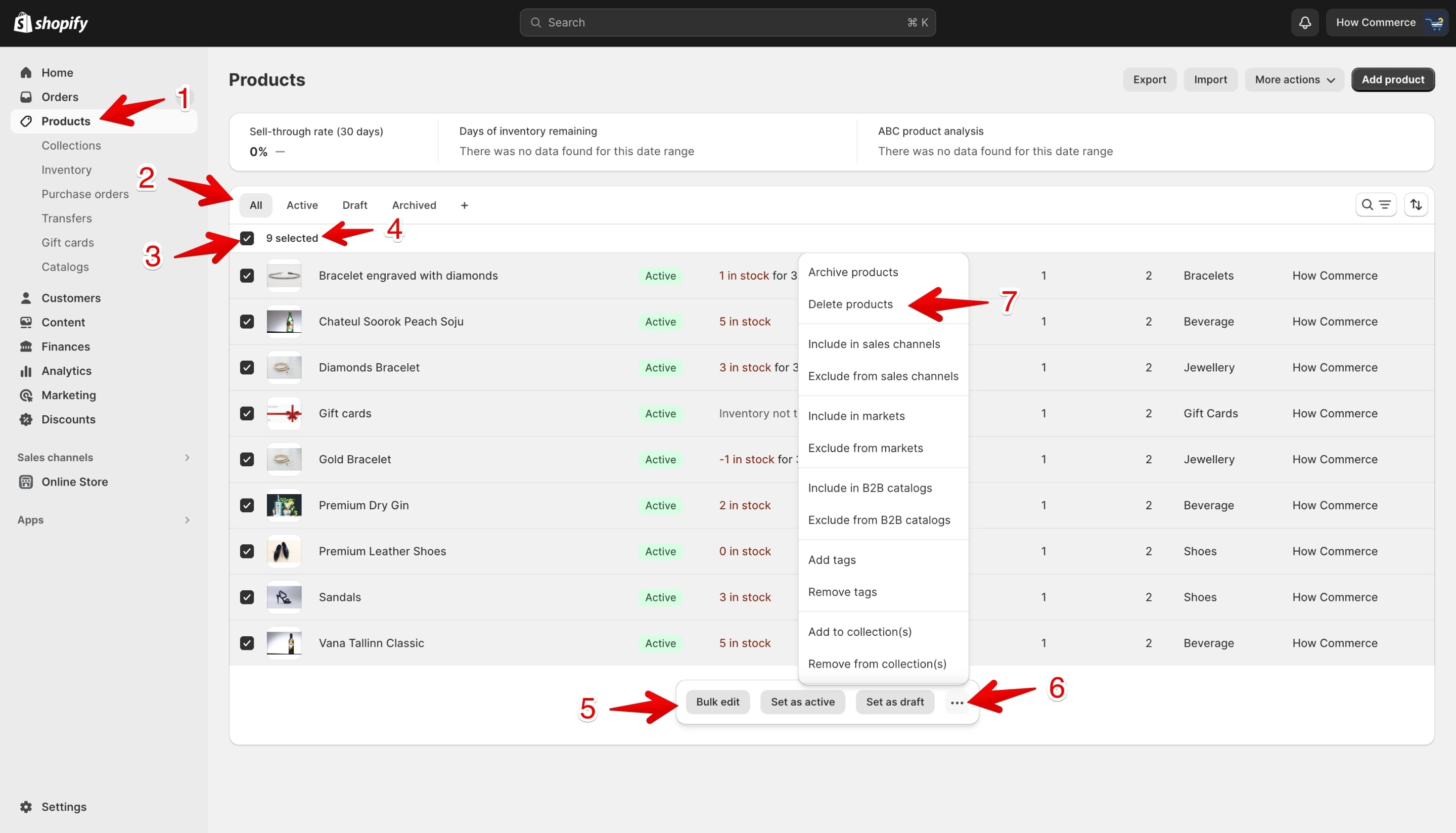1456x833 pixels.
Task: Click the Discounts badge icon
Action: pyautogui.click(x=26, y=419)
